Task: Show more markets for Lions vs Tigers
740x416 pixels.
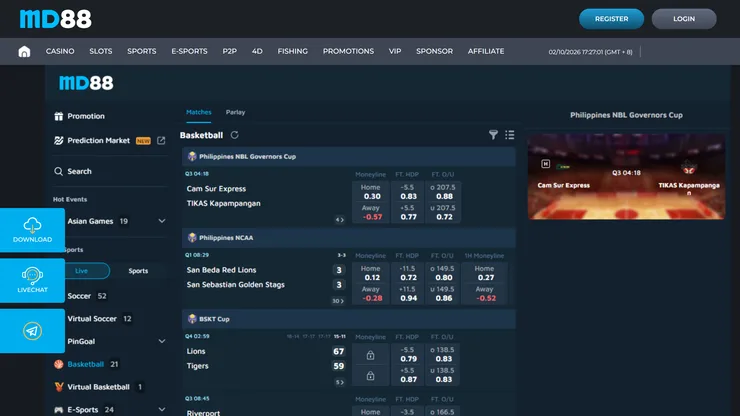Action: 339,382
